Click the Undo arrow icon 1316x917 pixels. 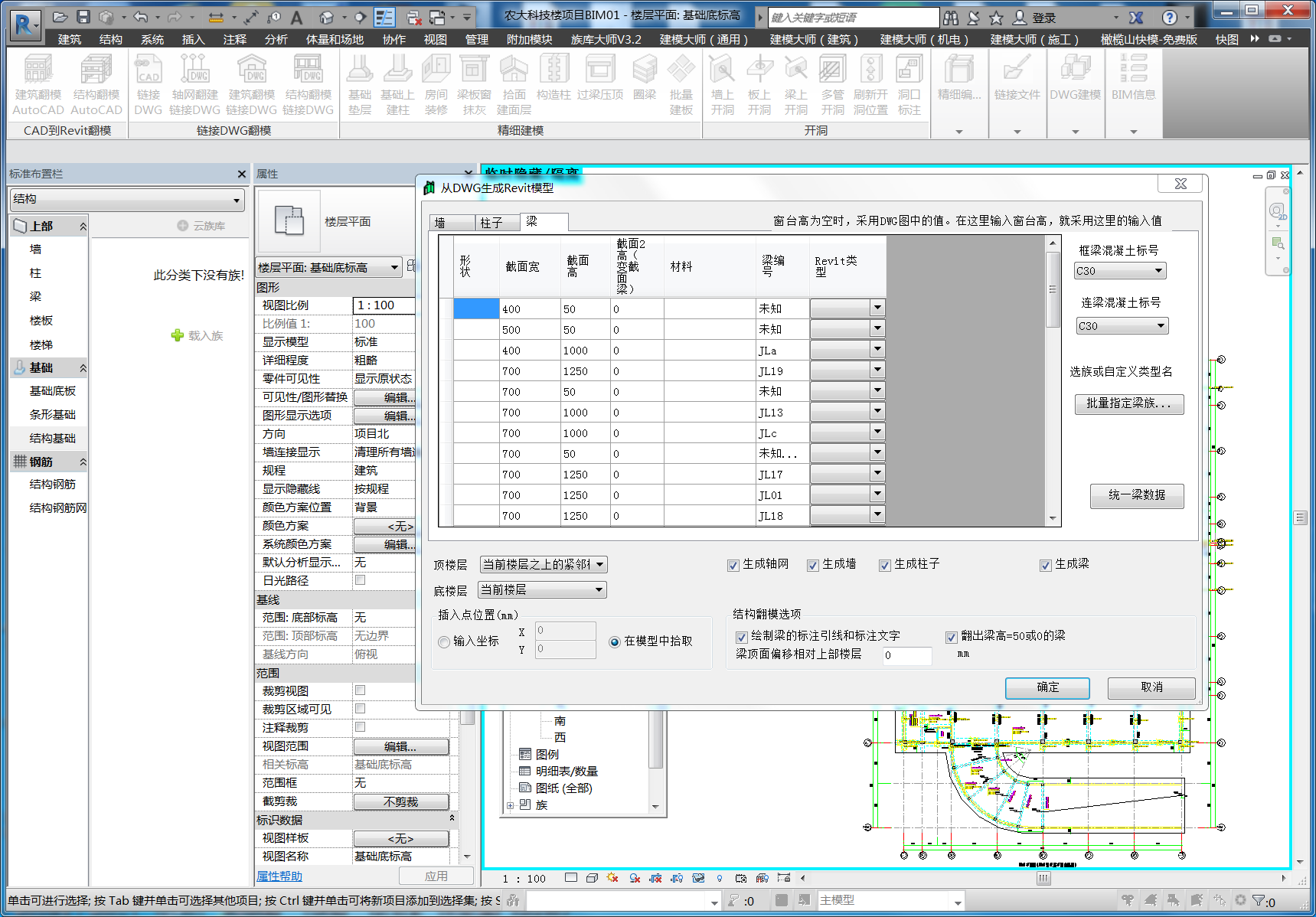pos(140,17)
